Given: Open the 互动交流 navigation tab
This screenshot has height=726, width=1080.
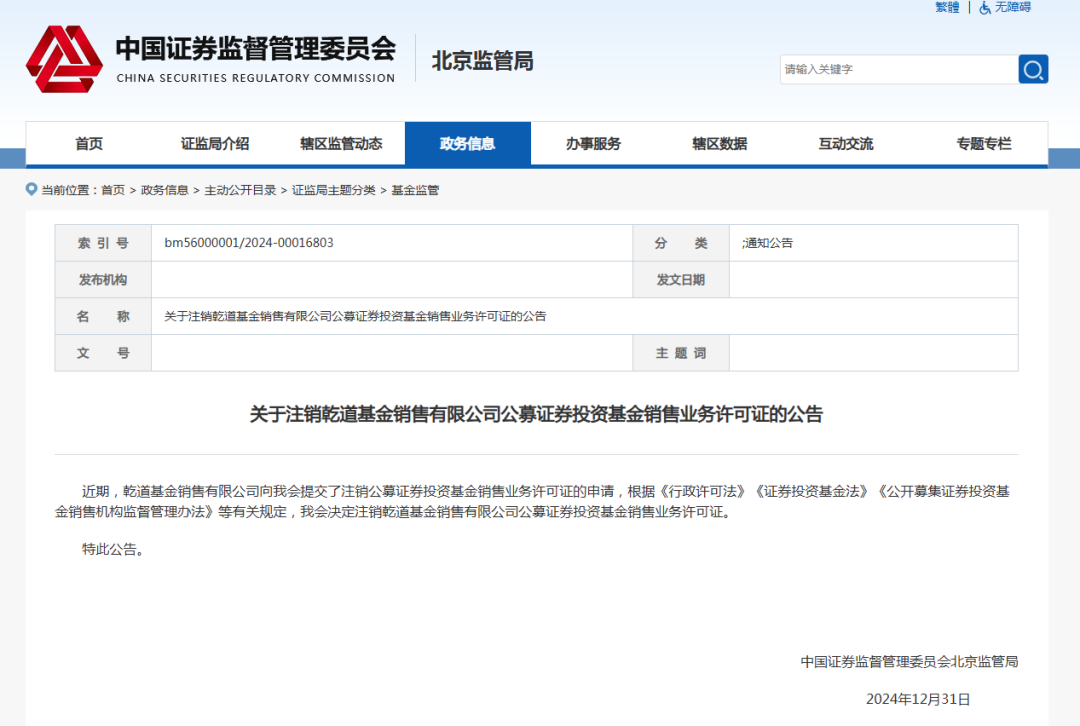Looking at the screenshot, I should (x=846, y=143).
